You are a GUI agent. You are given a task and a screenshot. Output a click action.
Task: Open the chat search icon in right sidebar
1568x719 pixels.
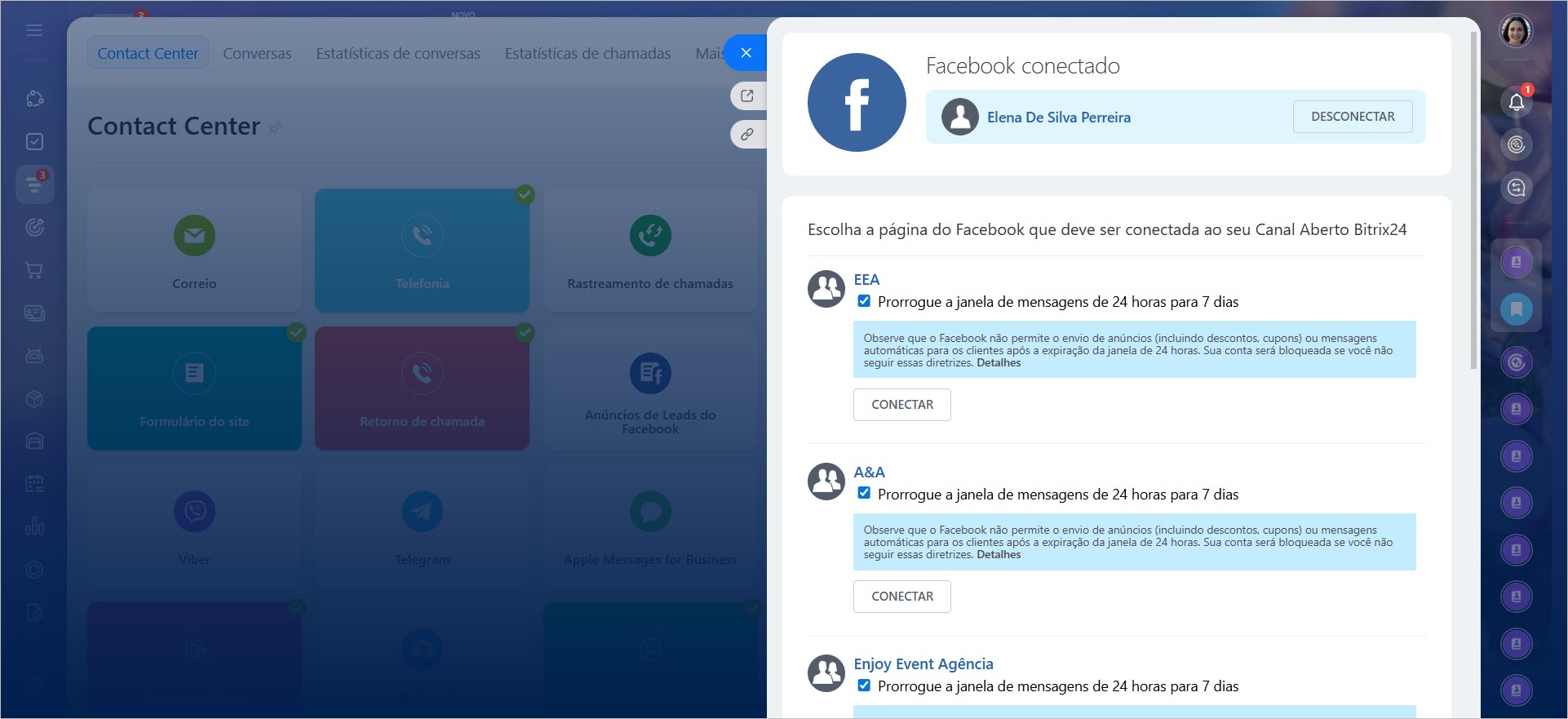click(x=1516, y=189)
